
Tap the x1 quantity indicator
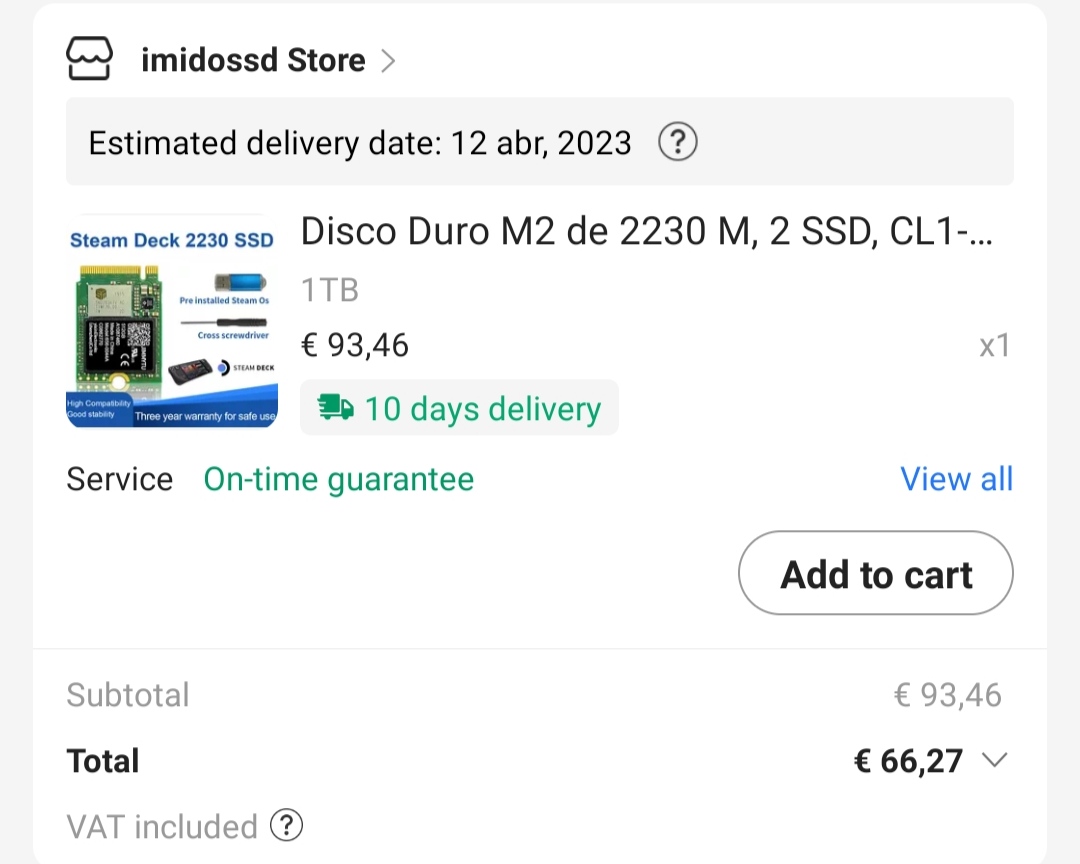point(994,346)
